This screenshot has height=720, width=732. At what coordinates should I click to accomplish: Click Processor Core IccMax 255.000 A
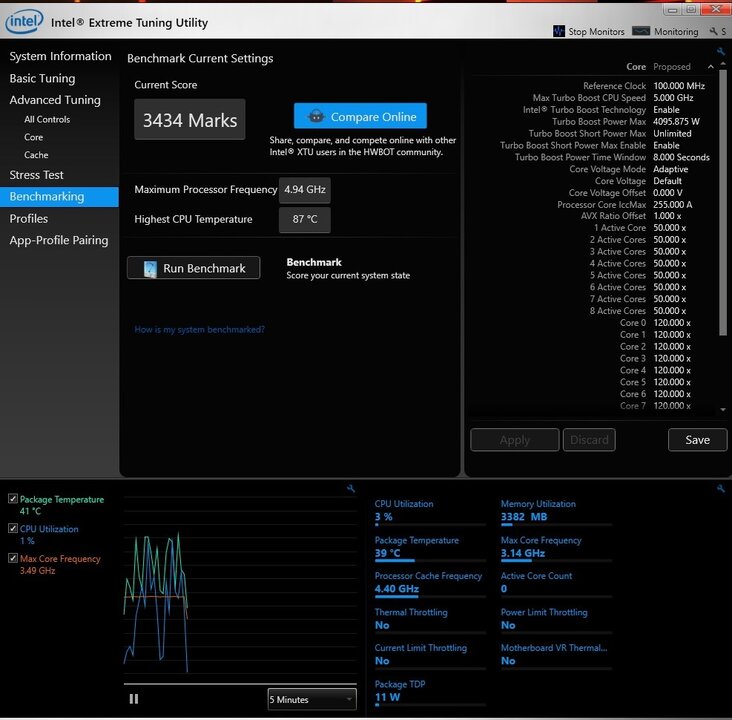(673, 205)
